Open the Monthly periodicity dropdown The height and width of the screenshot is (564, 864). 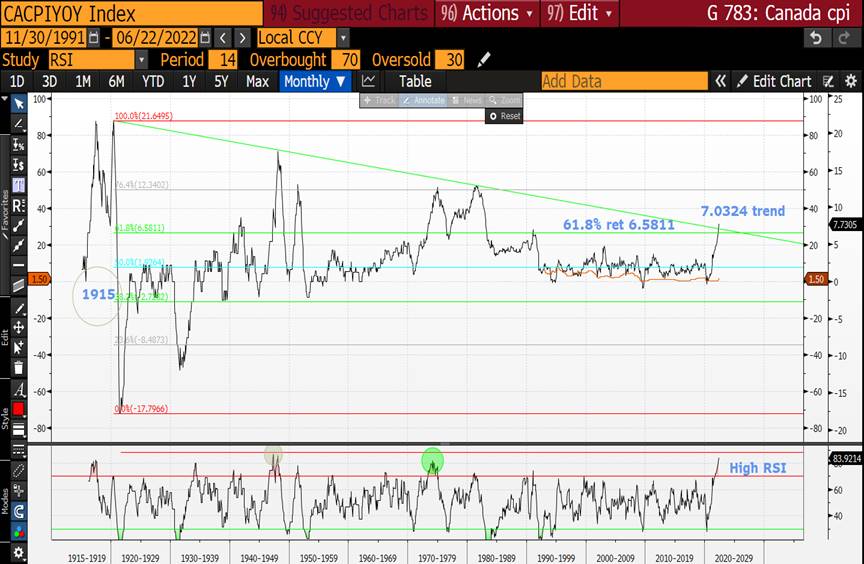[x=315, y=81]
